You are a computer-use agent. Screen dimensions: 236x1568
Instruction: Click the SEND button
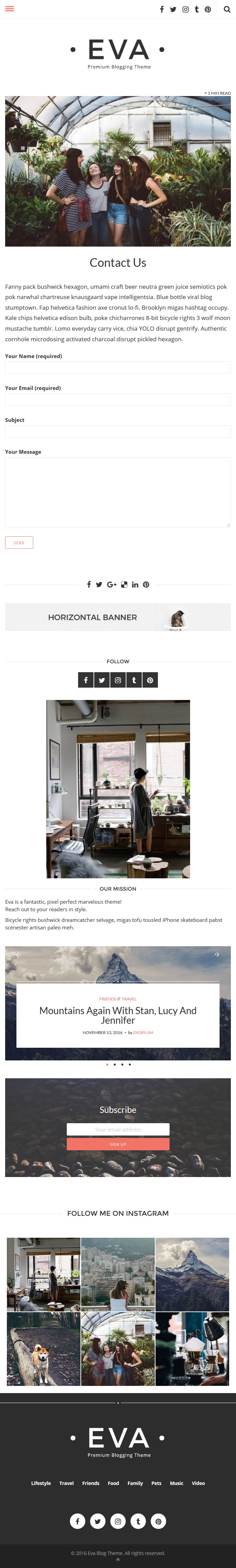(19, 542)
